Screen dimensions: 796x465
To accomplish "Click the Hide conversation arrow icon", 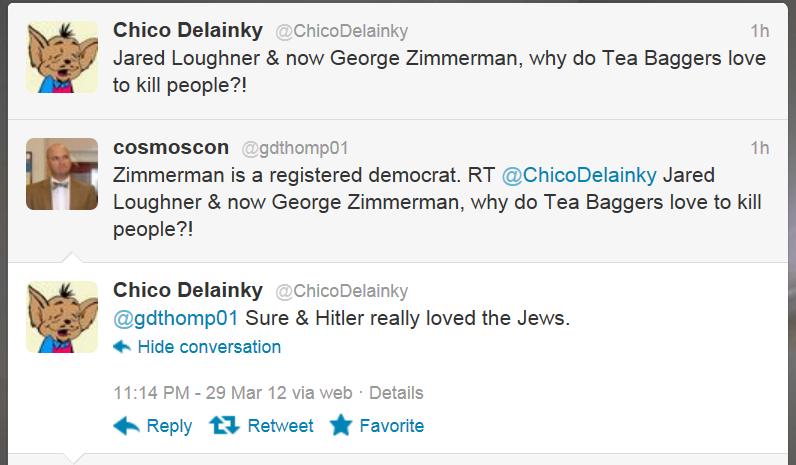I will click(x=122, y=347).
